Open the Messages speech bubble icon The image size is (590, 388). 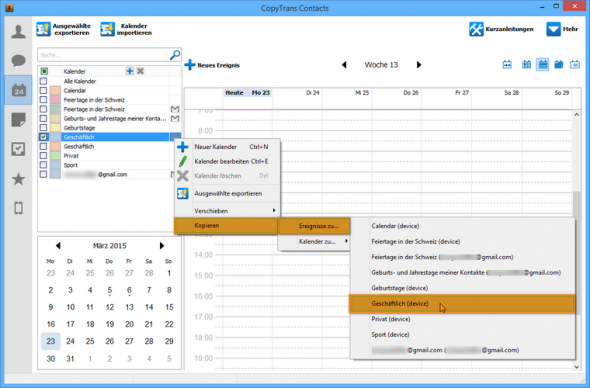(x=18, y=61)
